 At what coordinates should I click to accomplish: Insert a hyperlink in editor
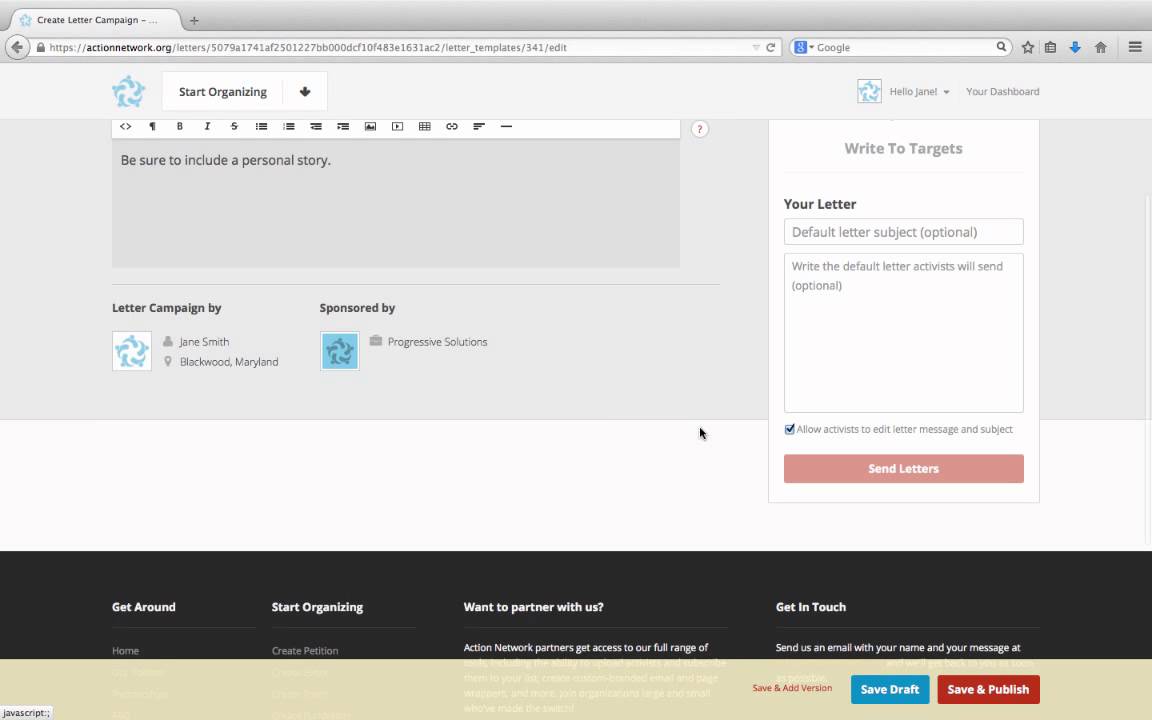[452, 126]
